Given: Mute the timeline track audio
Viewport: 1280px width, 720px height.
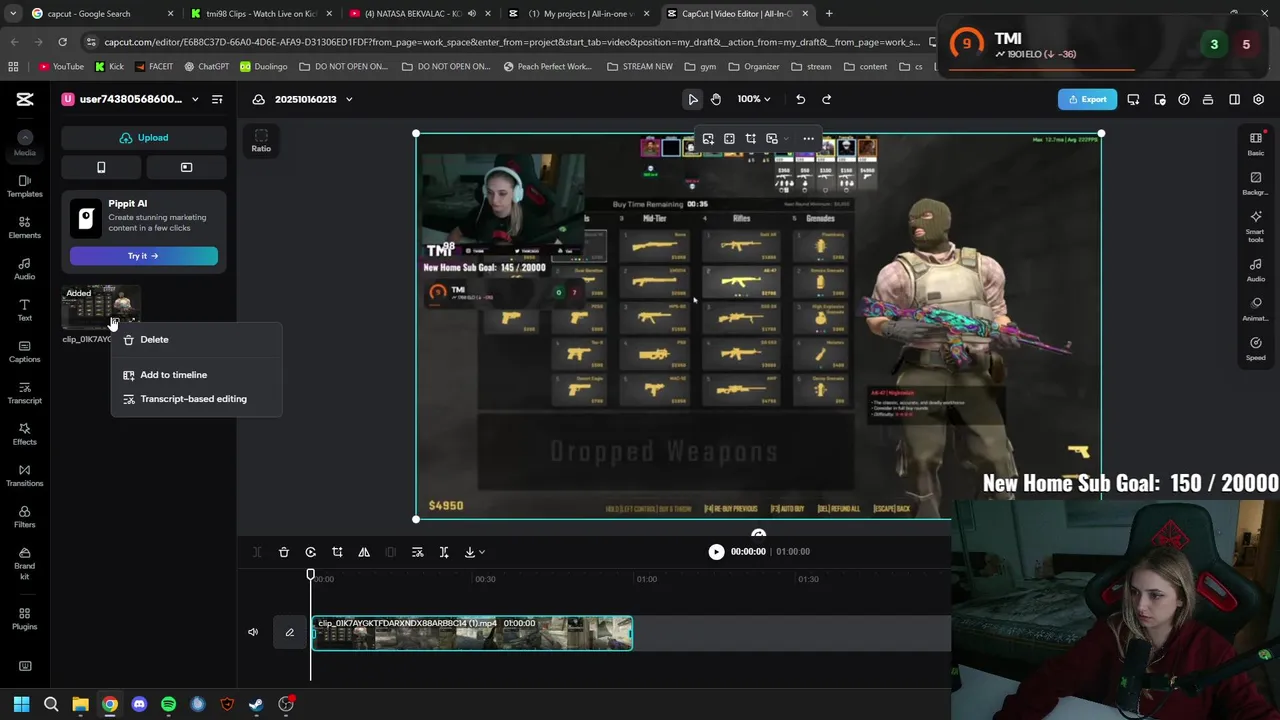Looking at the screenshot, I should coord(253,632).
